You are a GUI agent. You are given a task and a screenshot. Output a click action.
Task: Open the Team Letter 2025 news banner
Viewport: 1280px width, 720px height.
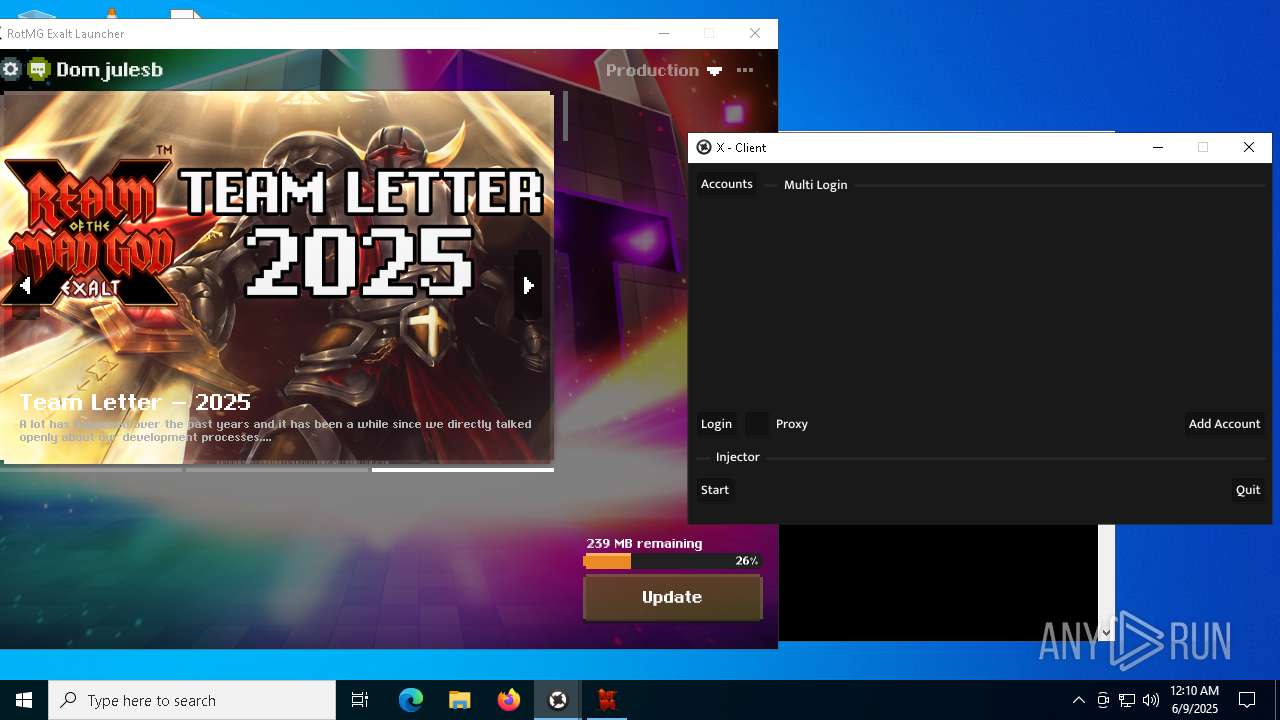pyautogui.click(x=277, y=276)
